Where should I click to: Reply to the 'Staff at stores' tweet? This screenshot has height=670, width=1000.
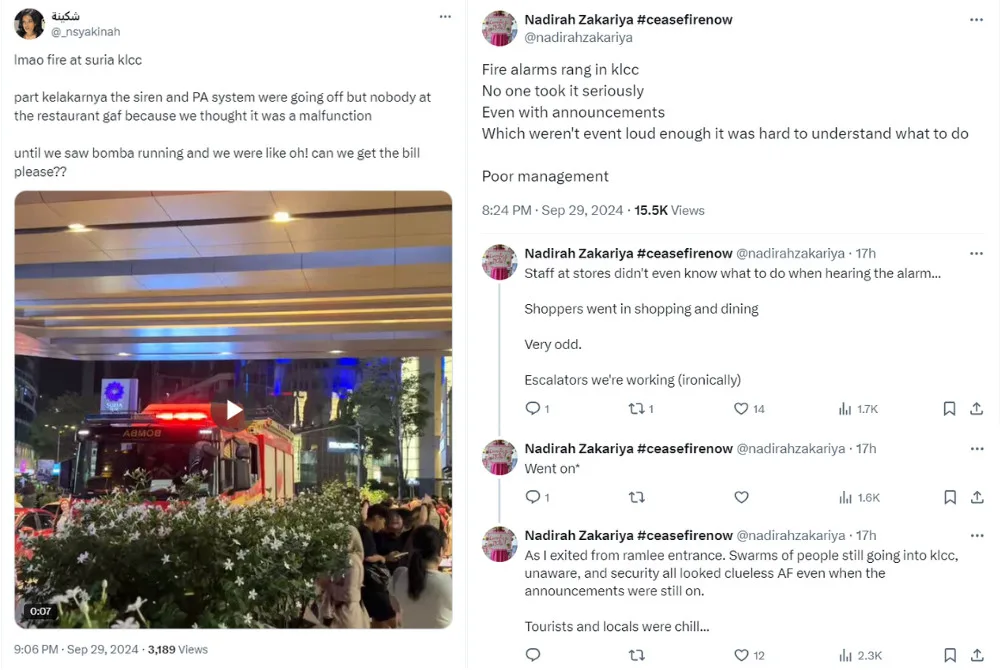(x=533, y=408)
